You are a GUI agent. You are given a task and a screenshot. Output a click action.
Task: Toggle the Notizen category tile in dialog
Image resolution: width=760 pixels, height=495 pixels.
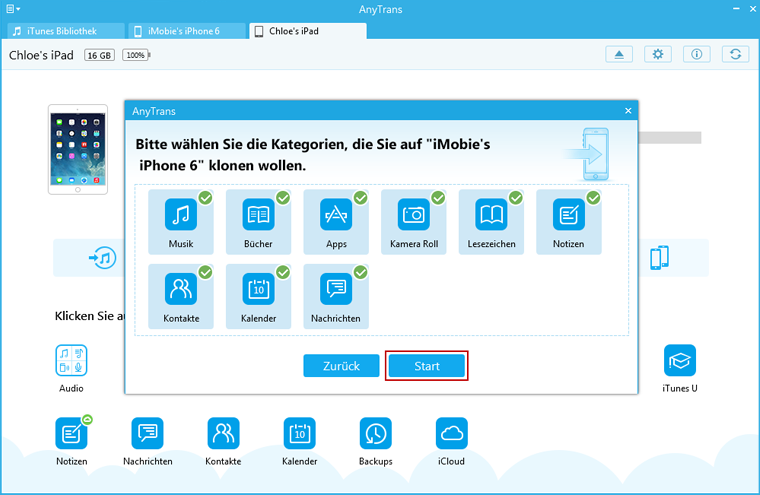point(569,222)
